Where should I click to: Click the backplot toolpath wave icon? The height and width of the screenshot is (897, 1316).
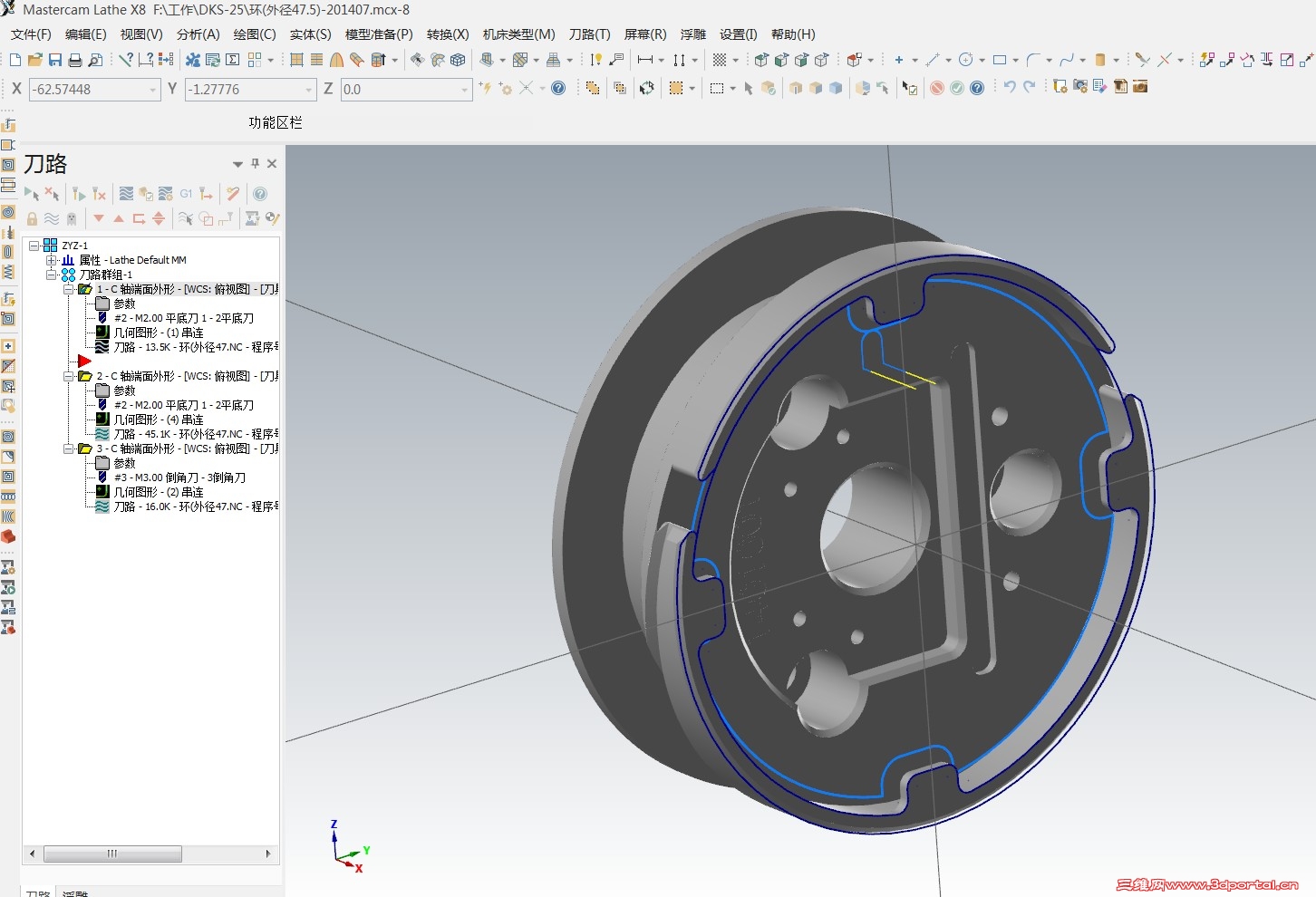pos(126,194)
